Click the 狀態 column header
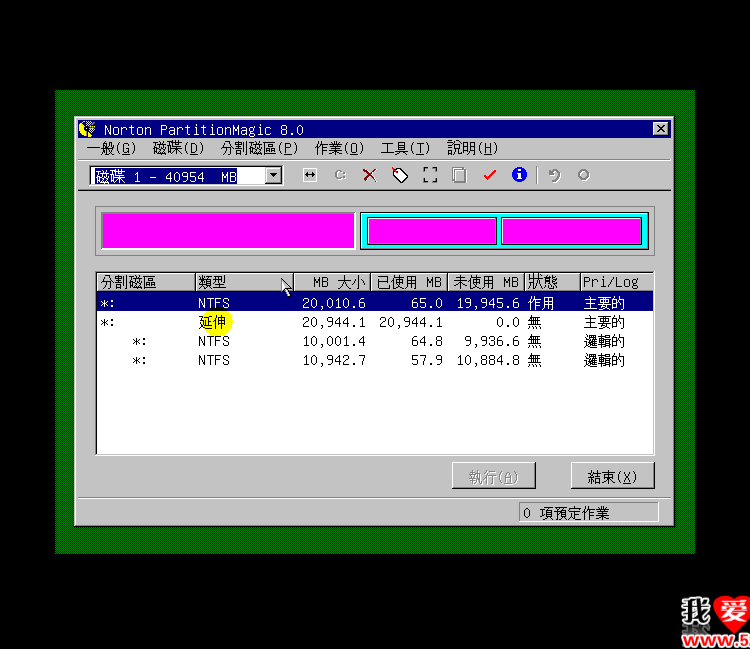This screenshot has width=750, height=649. [552, 282]
